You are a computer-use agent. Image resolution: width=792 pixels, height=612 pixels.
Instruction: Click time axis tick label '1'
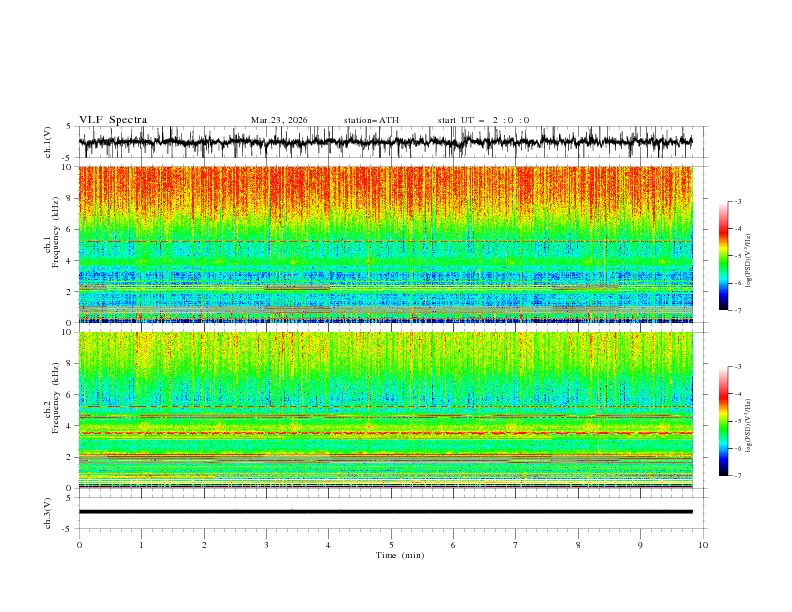(141, 545)
